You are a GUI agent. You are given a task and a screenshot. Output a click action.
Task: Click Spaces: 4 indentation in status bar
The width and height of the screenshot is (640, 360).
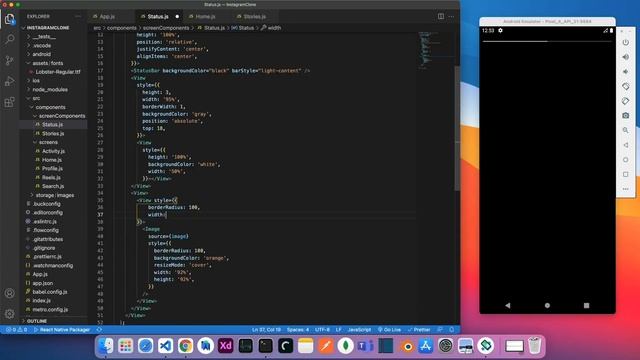point(298,330)
